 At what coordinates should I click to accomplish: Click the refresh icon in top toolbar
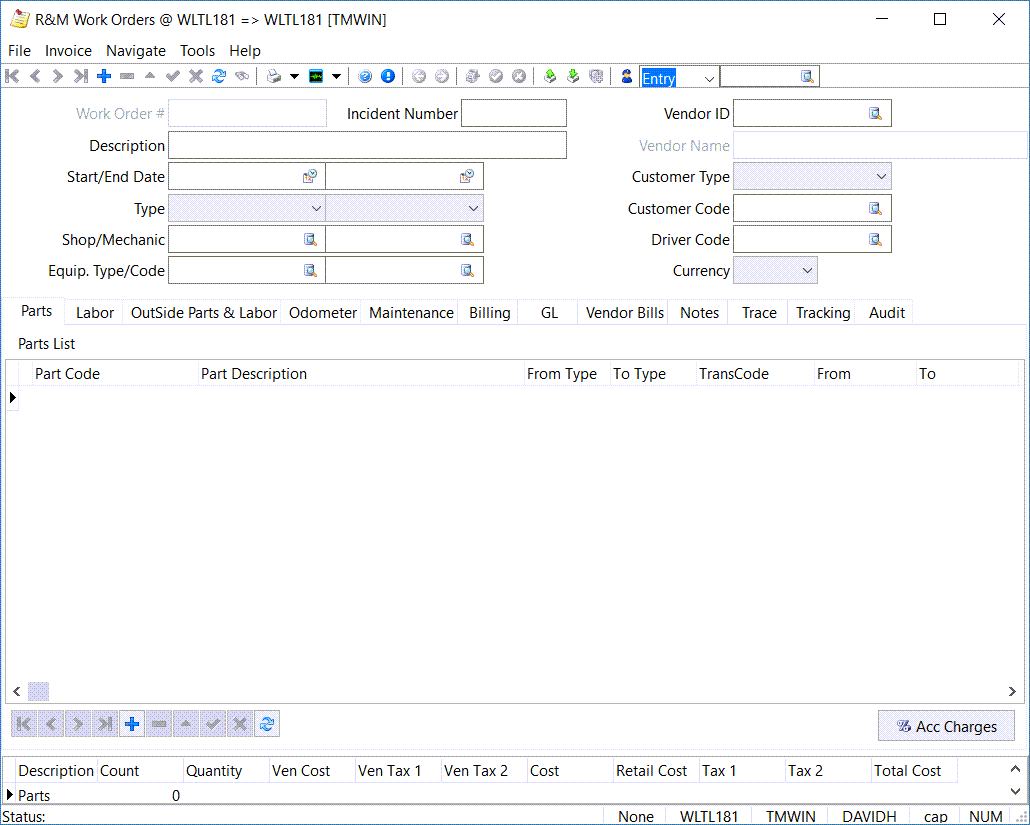coord(219,76)
